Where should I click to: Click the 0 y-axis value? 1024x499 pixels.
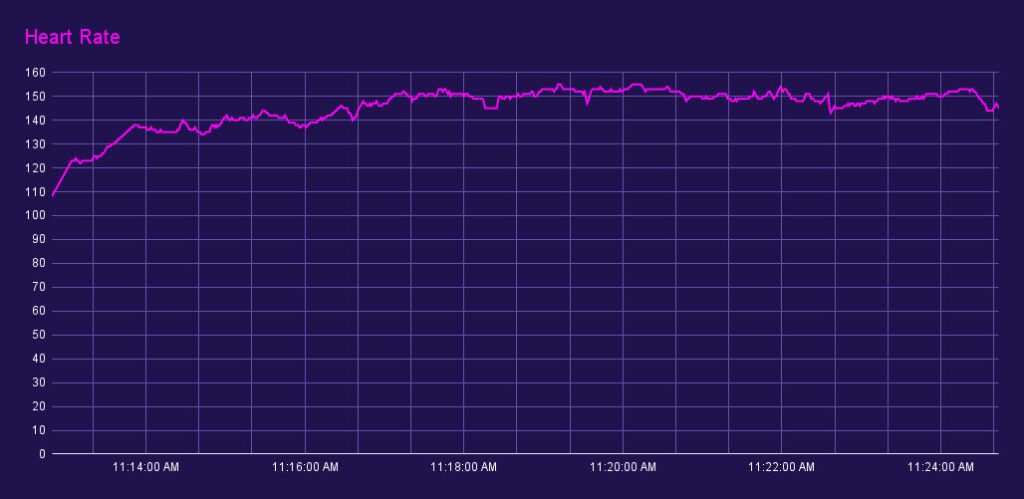(x=42, y=454)
